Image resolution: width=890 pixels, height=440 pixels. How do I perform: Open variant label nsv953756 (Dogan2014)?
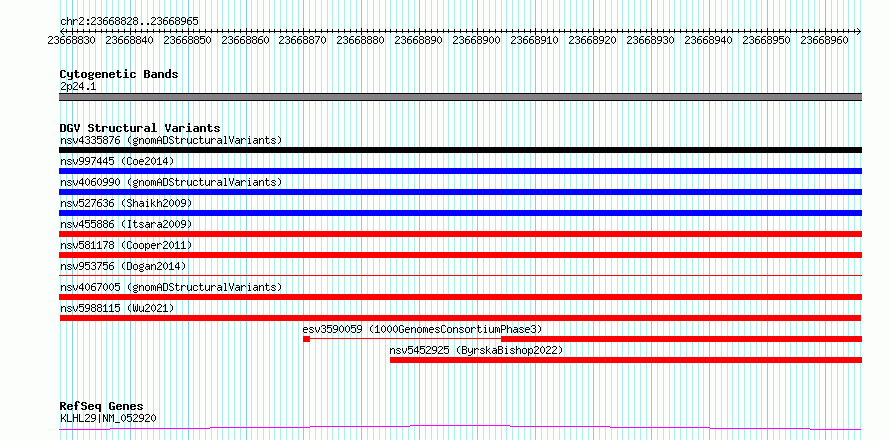[123, 266]
